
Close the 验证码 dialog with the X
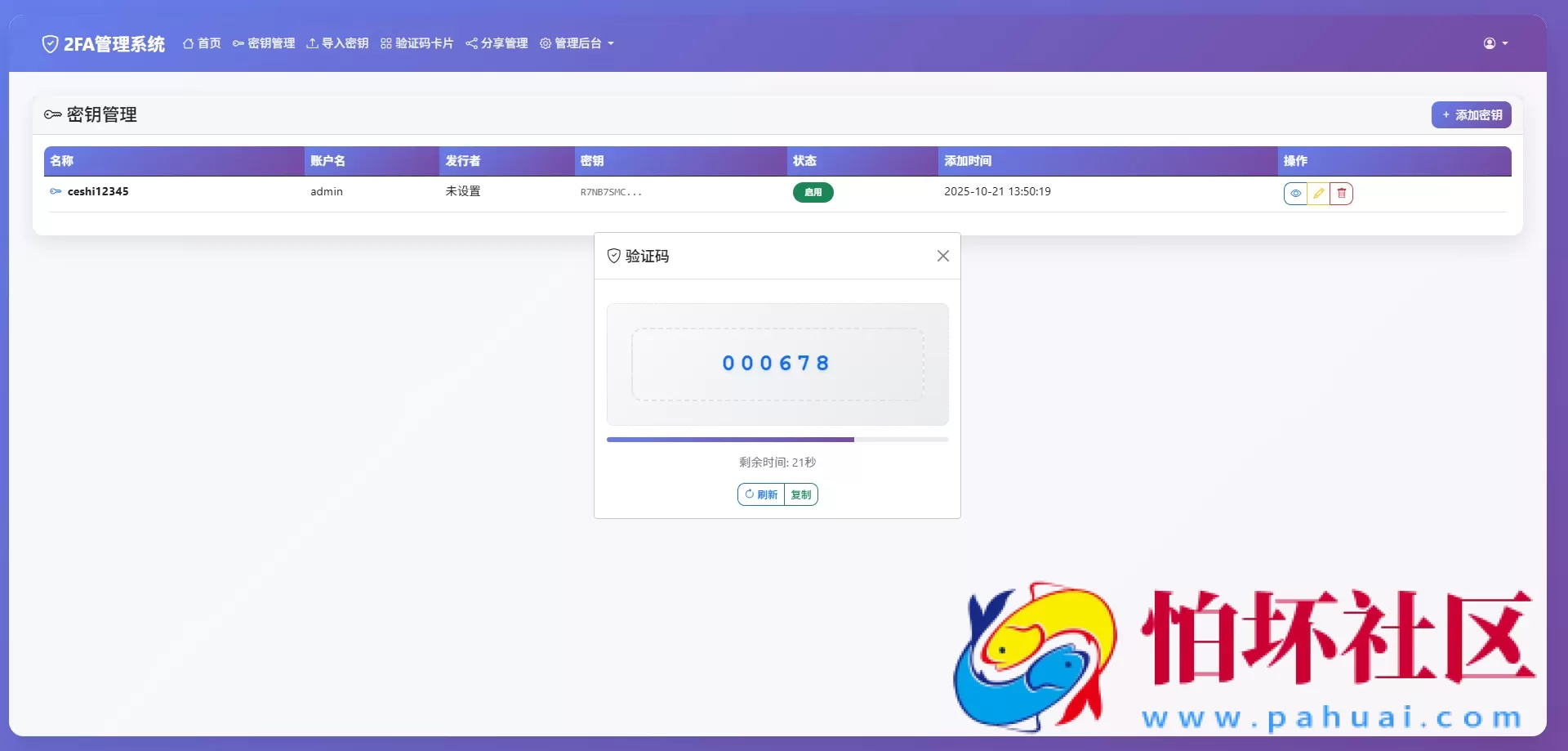943,256
